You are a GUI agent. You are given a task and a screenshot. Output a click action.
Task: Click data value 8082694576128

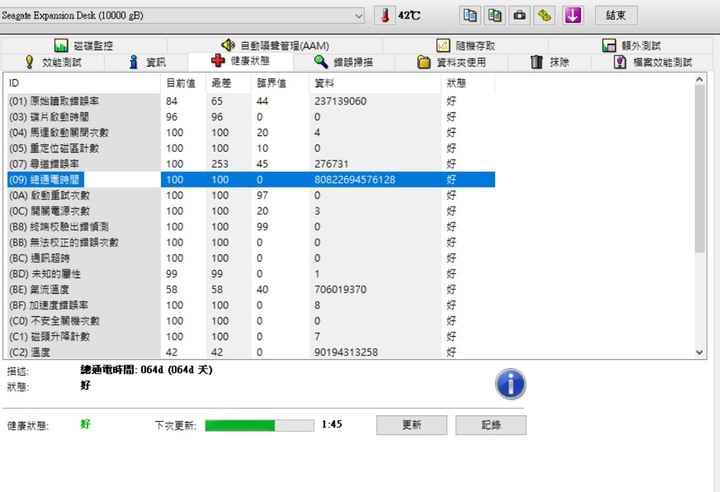click(x=354, y=180)
